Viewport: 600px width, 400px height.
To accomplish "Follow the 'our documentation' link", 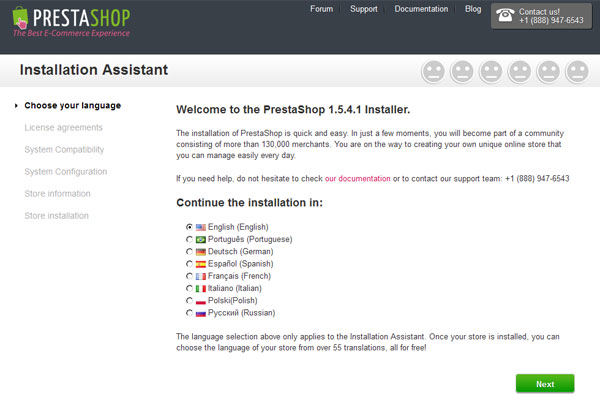I will [357, 178].
